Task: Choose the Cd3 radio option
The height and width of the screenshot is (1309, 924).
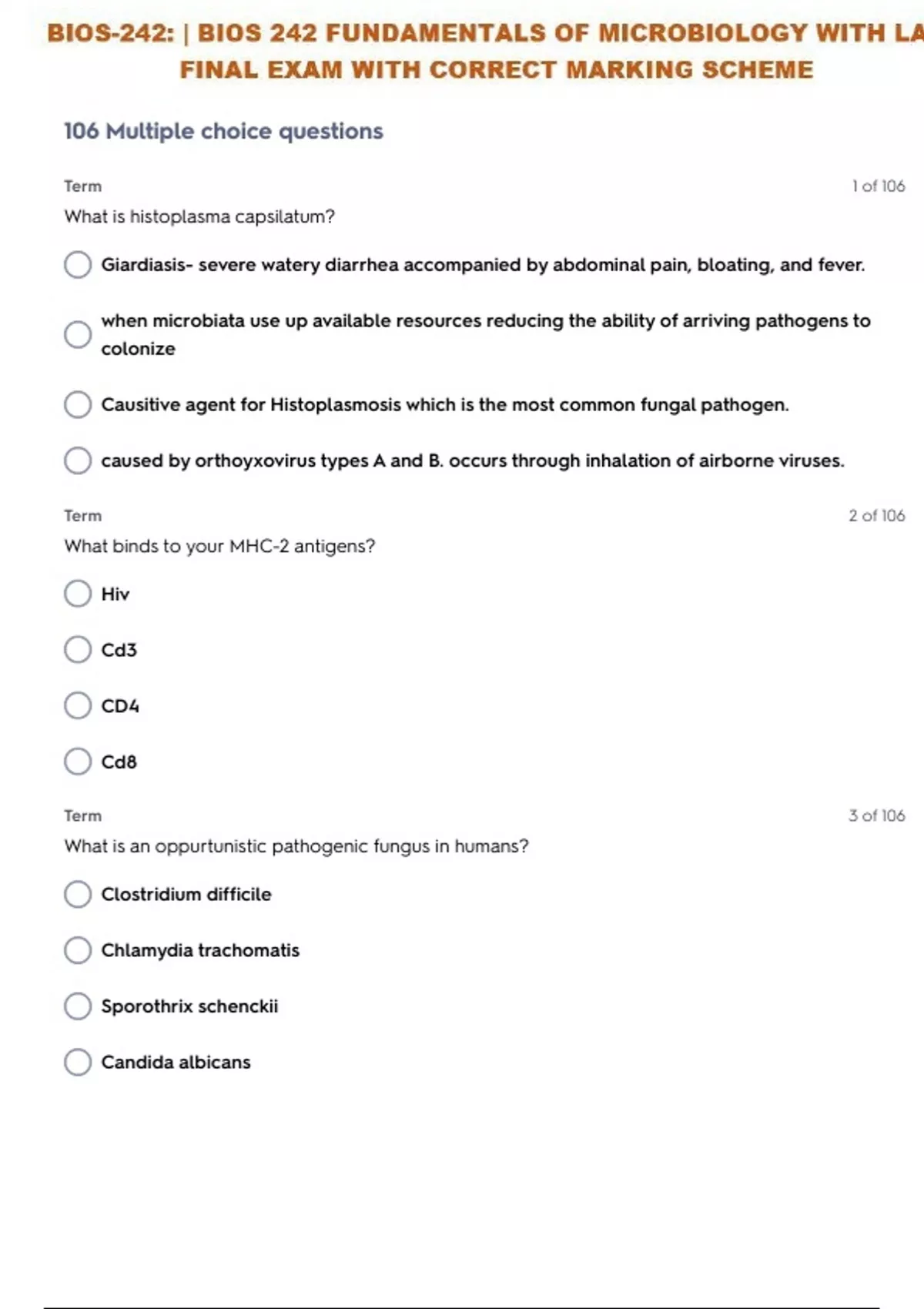Action: tap(78, 650)
